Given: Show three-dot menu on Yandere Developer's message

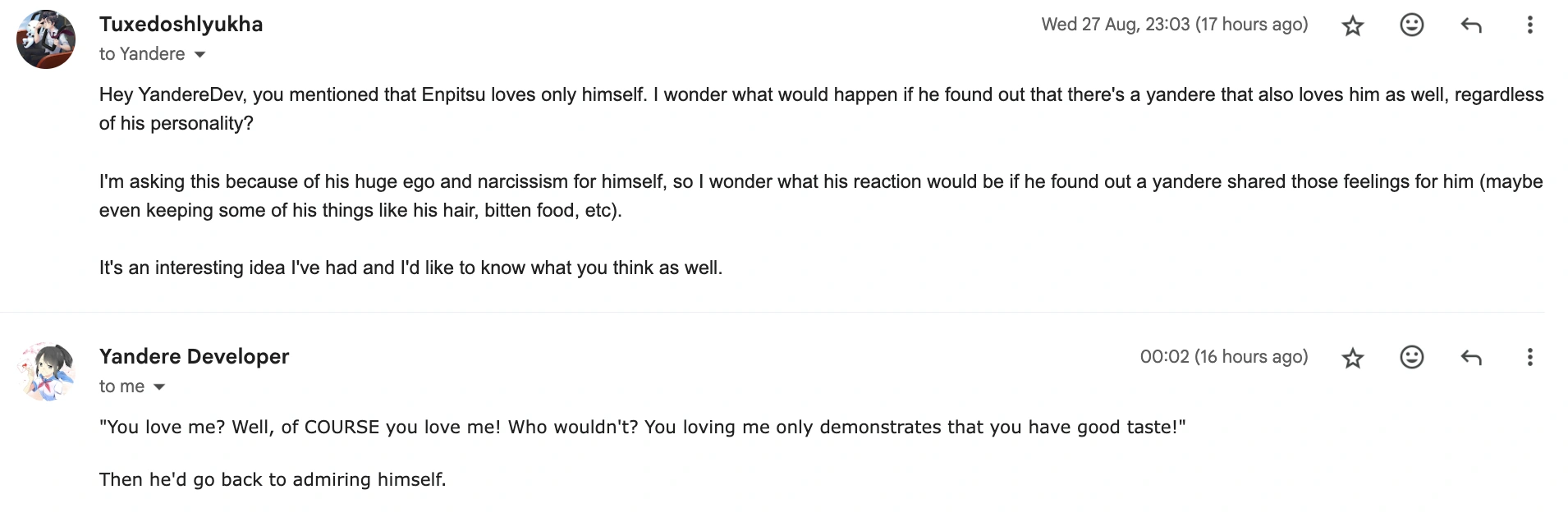Looking at the screenshot, I should click(1529, 358).
